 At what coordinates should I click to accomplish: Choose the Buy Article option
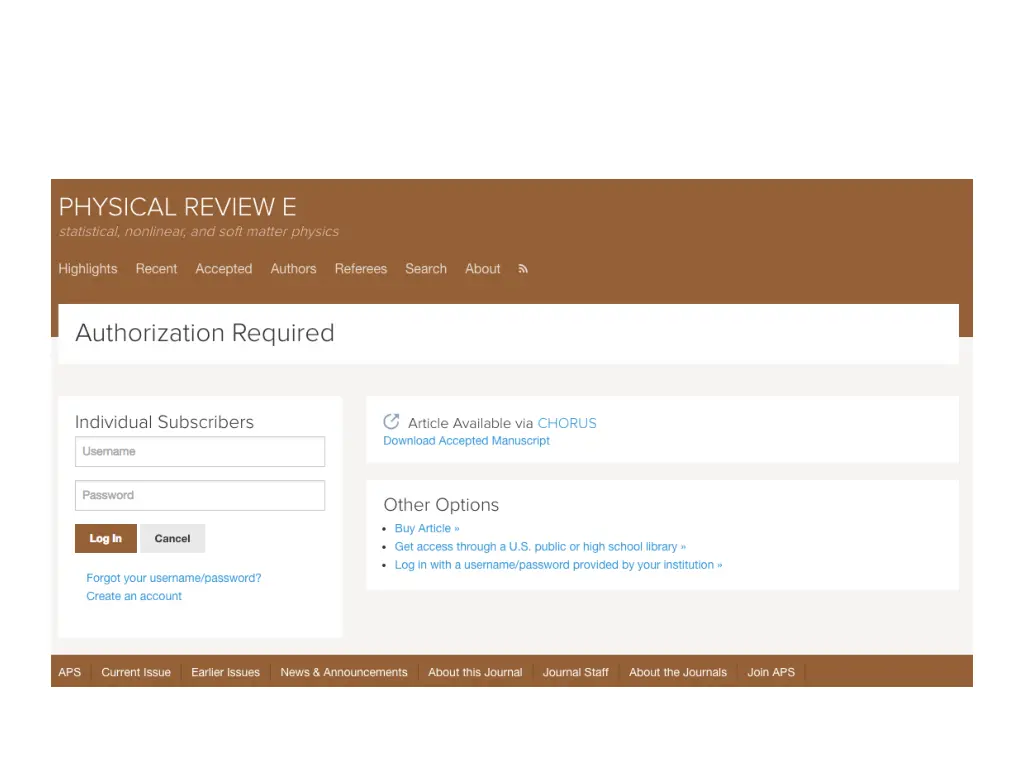pyautogui.click(x=427, y=528)
